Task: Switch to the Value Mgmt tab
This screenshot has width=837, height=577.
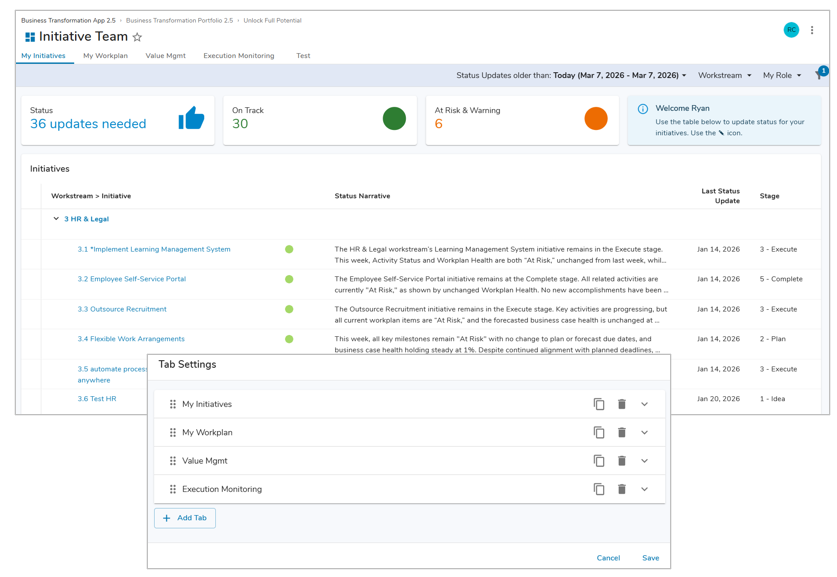Action: point(165,56)
